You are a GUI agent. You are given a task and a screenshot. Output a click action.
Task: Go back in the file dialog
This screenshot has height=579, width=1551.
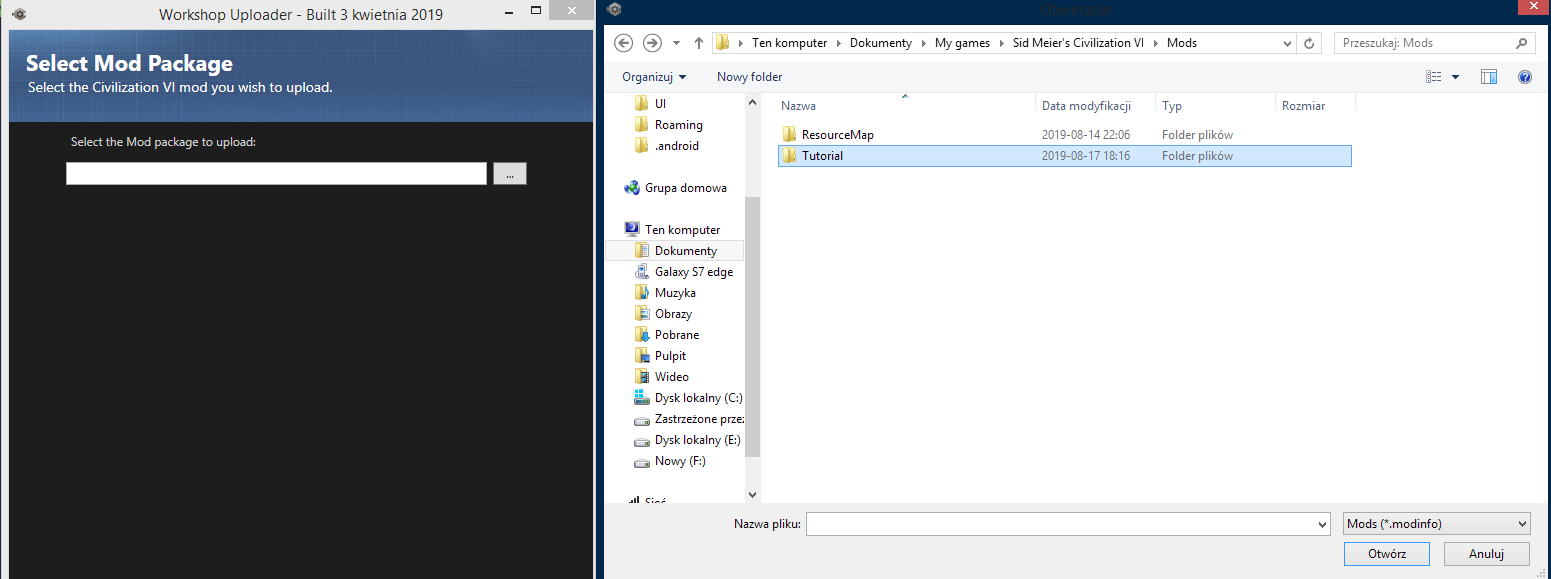(x=624, y=43)
